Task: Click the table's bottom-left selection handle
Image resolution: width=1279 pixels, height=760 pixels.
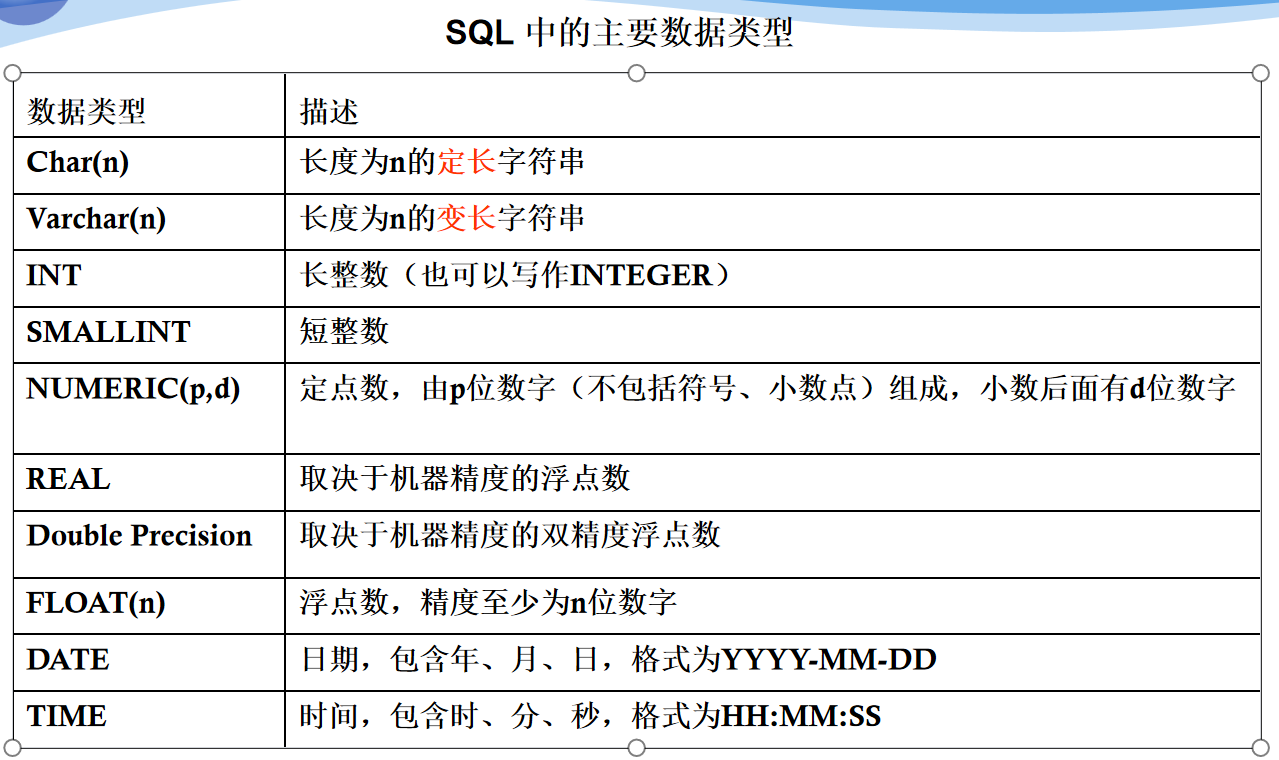Action: [12, 747]
